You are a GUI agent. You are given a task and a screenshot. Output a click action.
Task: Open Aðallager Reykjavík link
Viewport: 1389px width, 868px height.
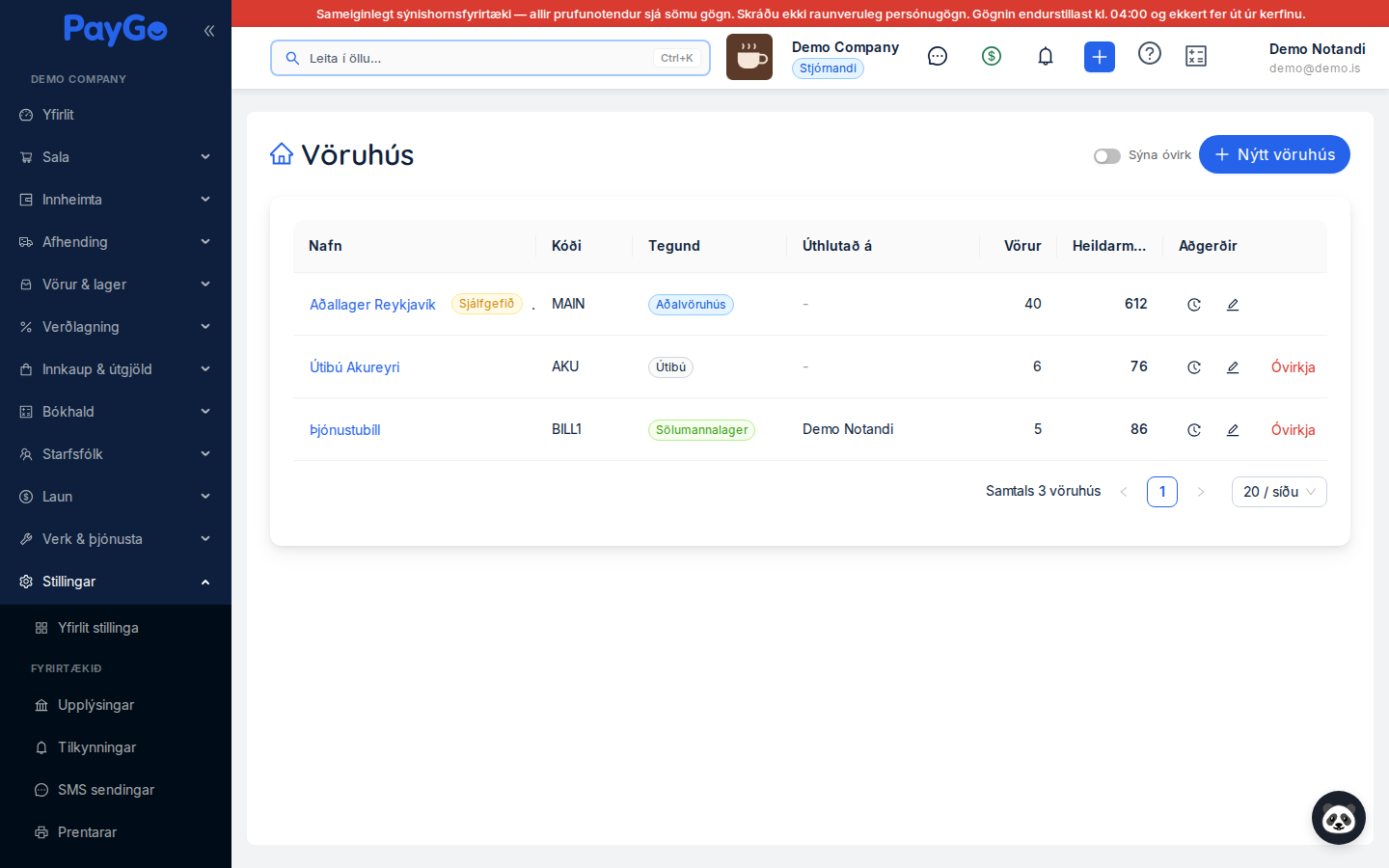pos(372,305)
